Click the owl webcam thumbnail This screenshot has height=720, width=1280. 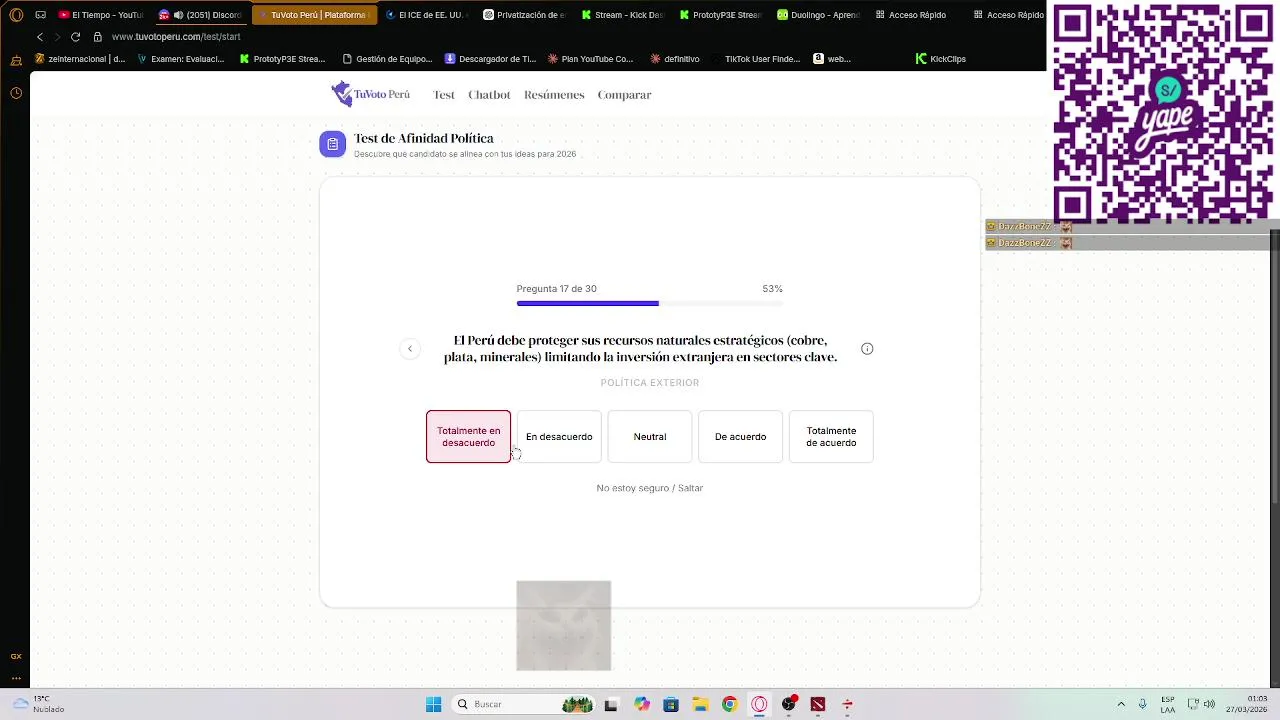(564, 625)
